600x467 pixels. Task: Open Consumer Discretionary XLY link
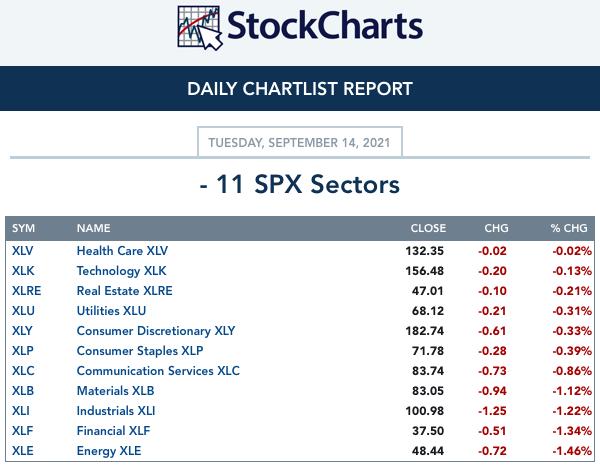[x=156, y=331]
